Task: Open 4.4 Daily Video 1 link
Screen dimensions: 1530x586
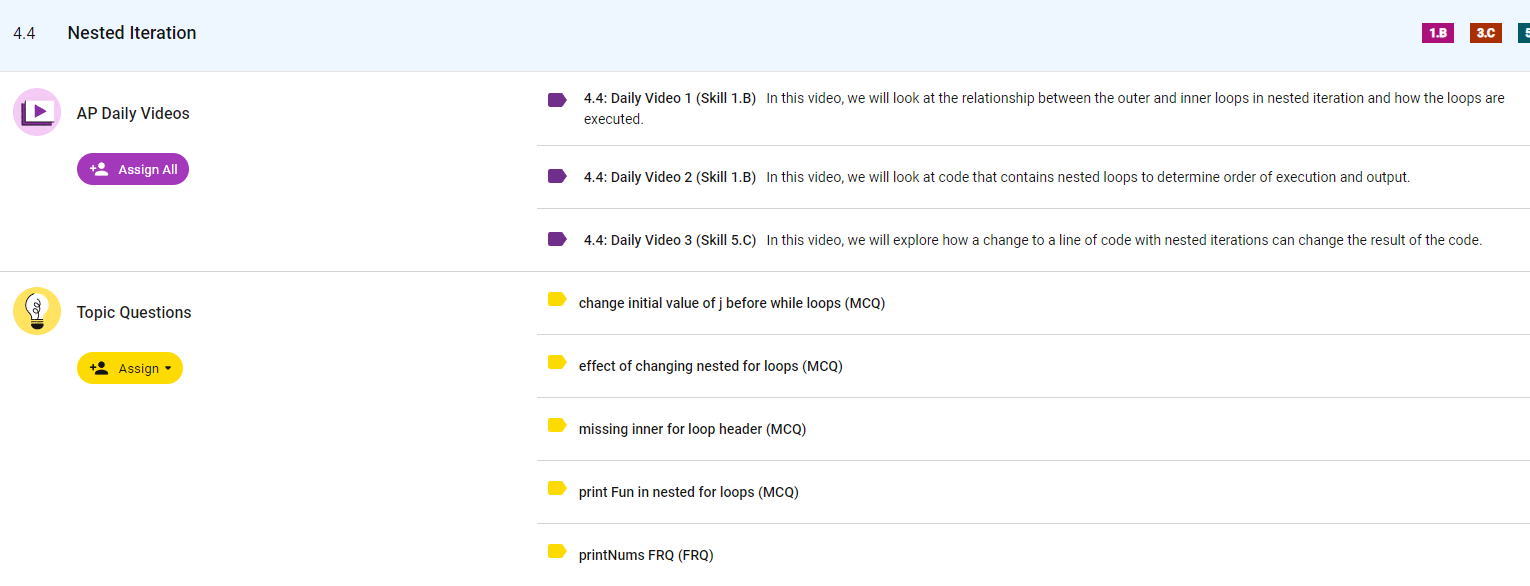Action: coord(669,98)
